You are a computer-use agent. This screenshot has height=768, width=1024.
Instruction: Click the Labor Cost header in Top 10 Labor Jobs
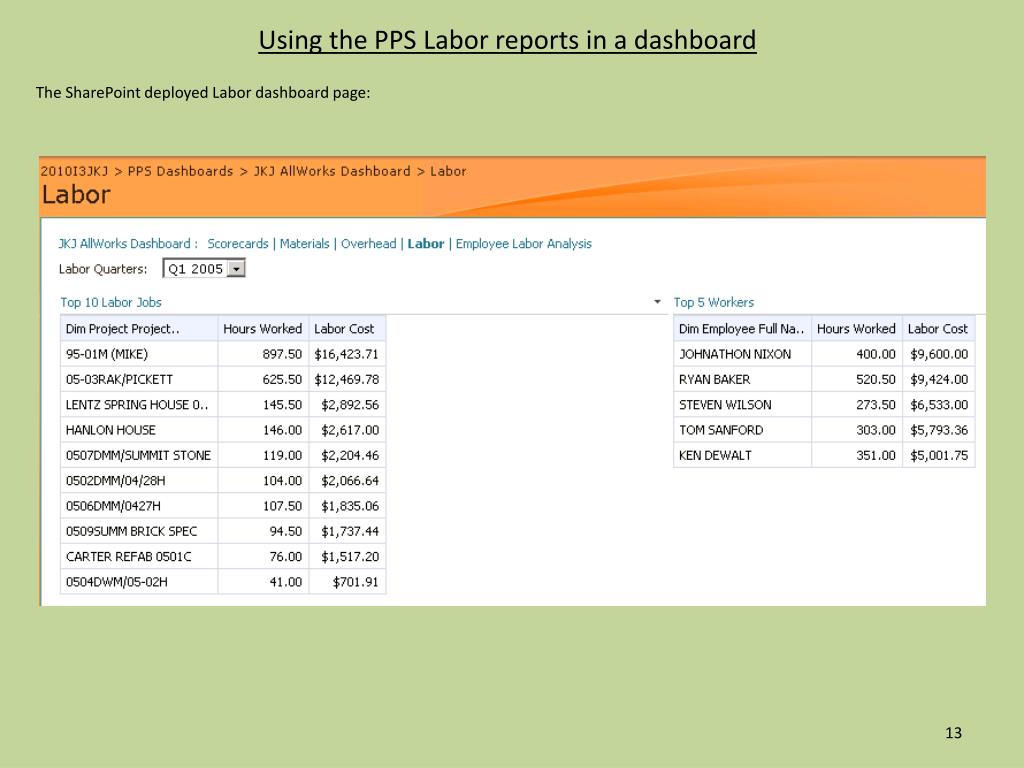click(x=347, y=328)
